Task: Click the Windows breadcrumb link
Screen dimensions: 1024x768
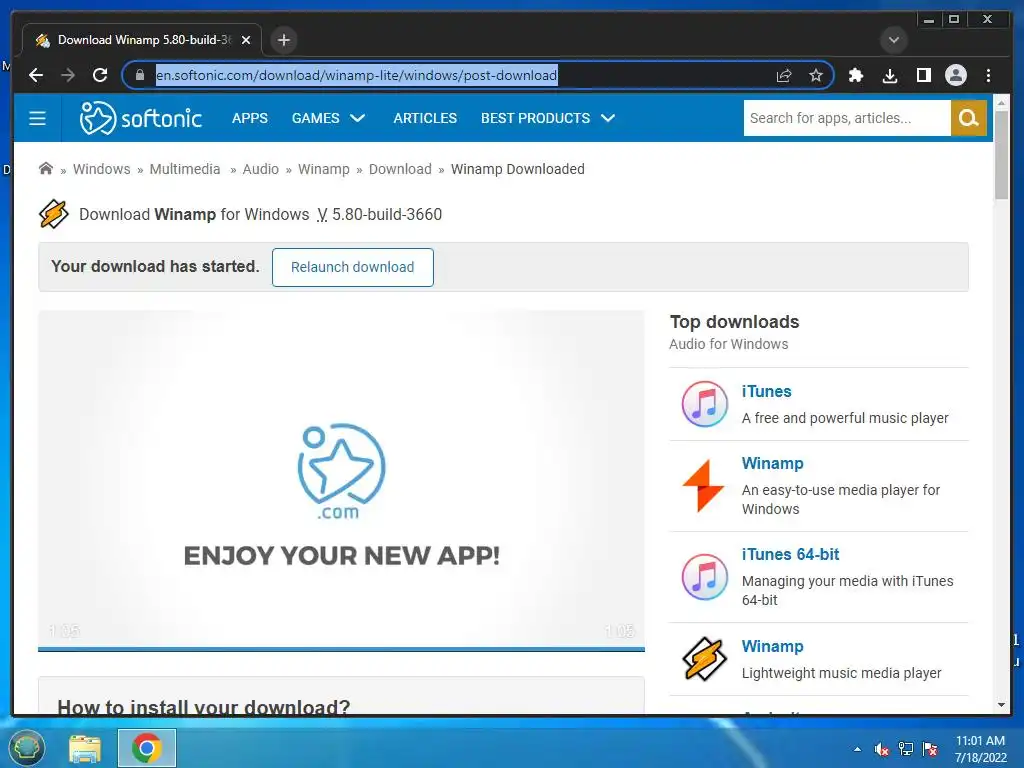Action: [101, 169]
